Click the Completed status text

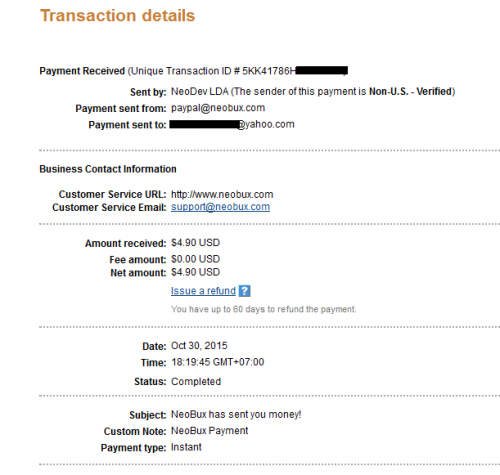coord(196,381)
